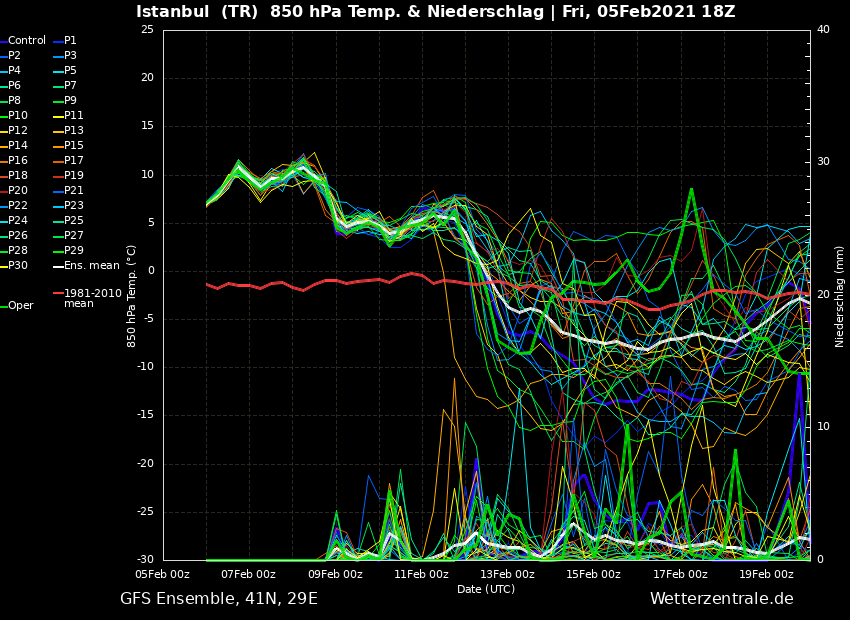Select the 'P19' legend entry
The height and width of the screenshot is (620, 850).
click(x=68, y=176)
